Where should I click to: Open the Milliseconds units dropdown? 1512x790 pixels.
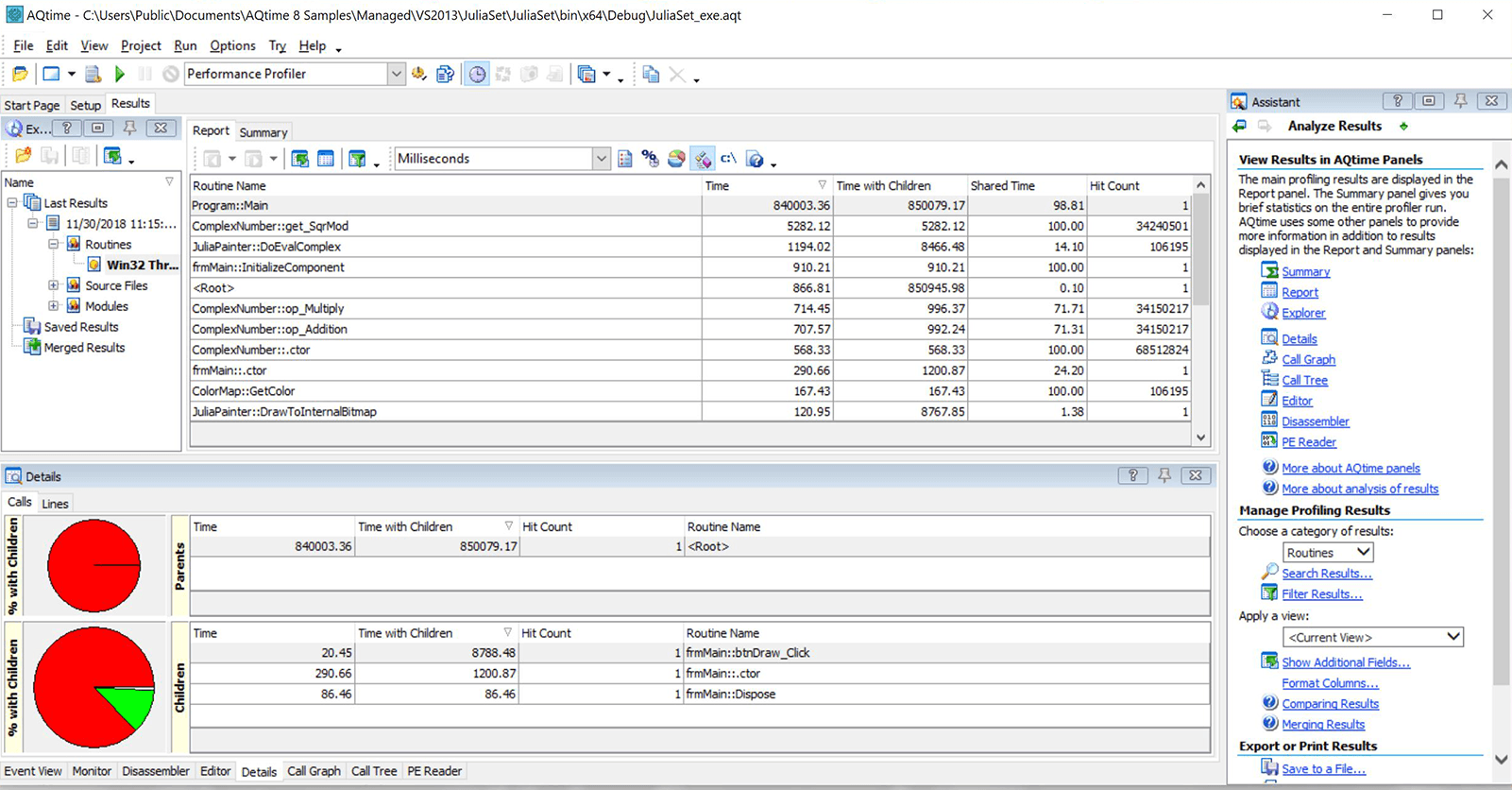(601, 159)
